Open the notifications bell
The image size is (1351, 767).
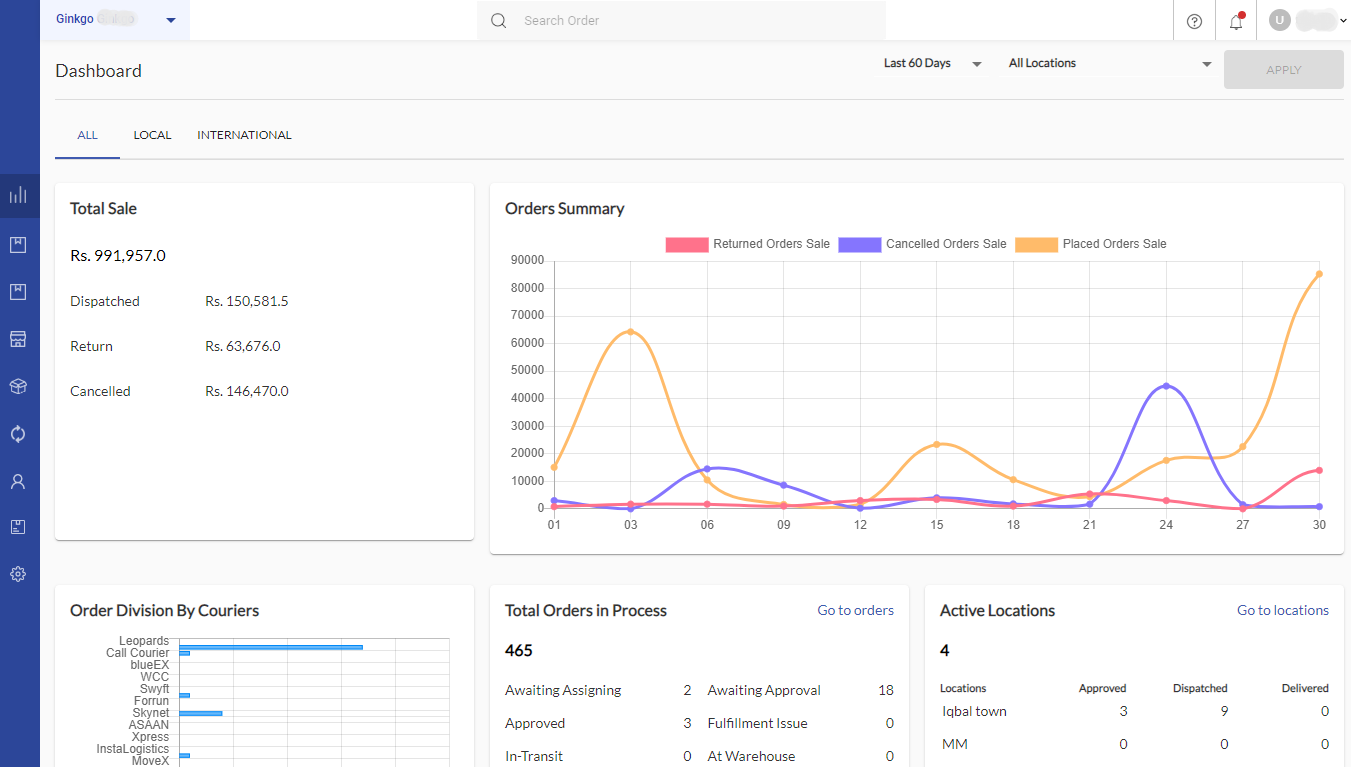pyautogui.click(x=1236, y=21)
